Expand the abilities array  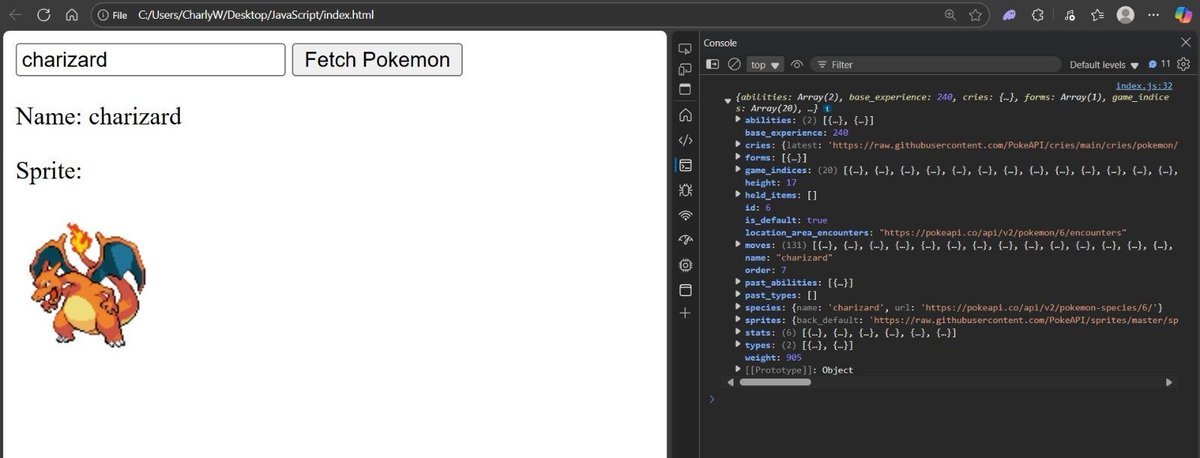738,119
